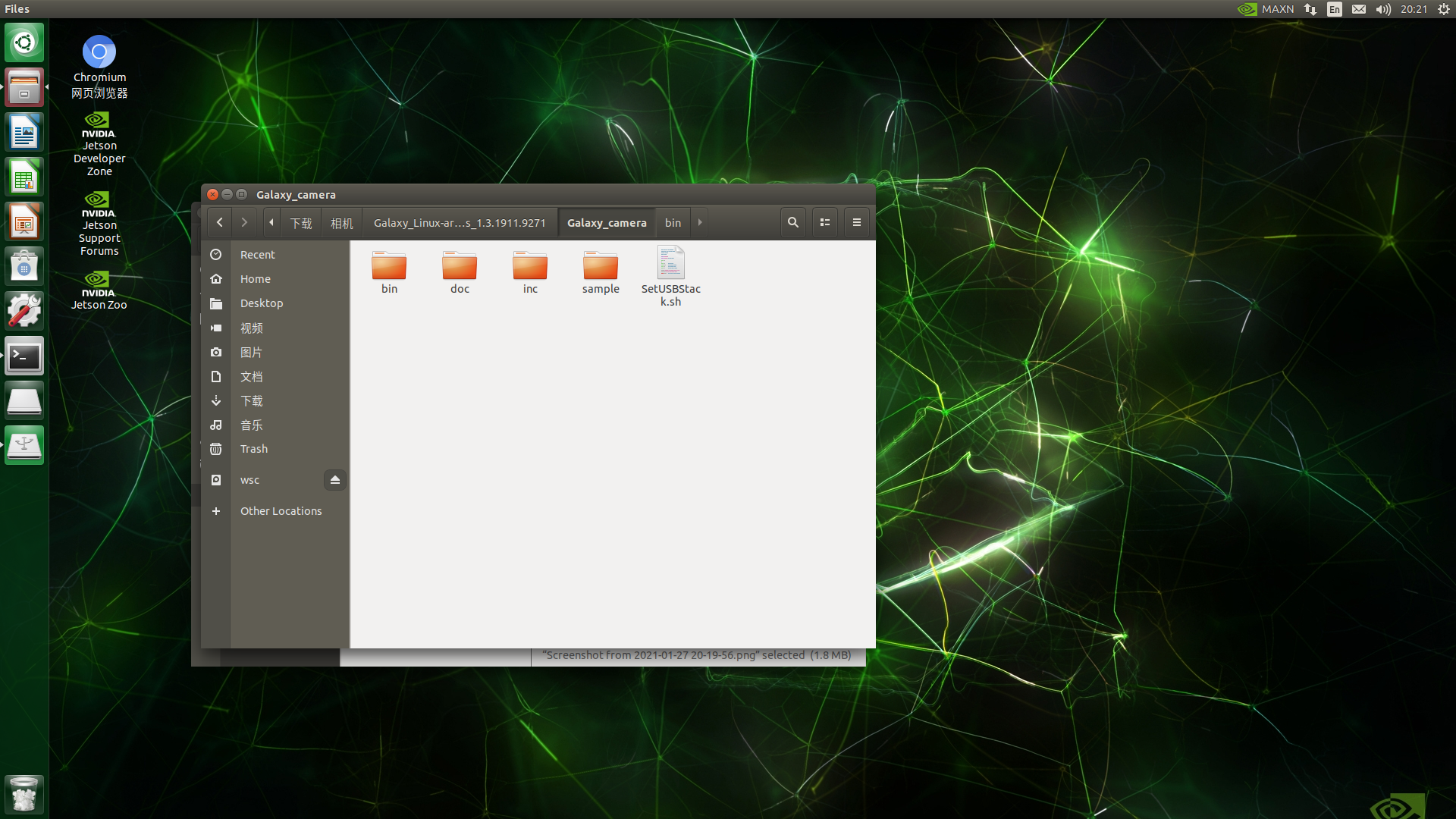Image resolution: width=1456 pixels, height=819 pixels.
Task: Open the clock showing 20:21
Action: pos(1414,9)
